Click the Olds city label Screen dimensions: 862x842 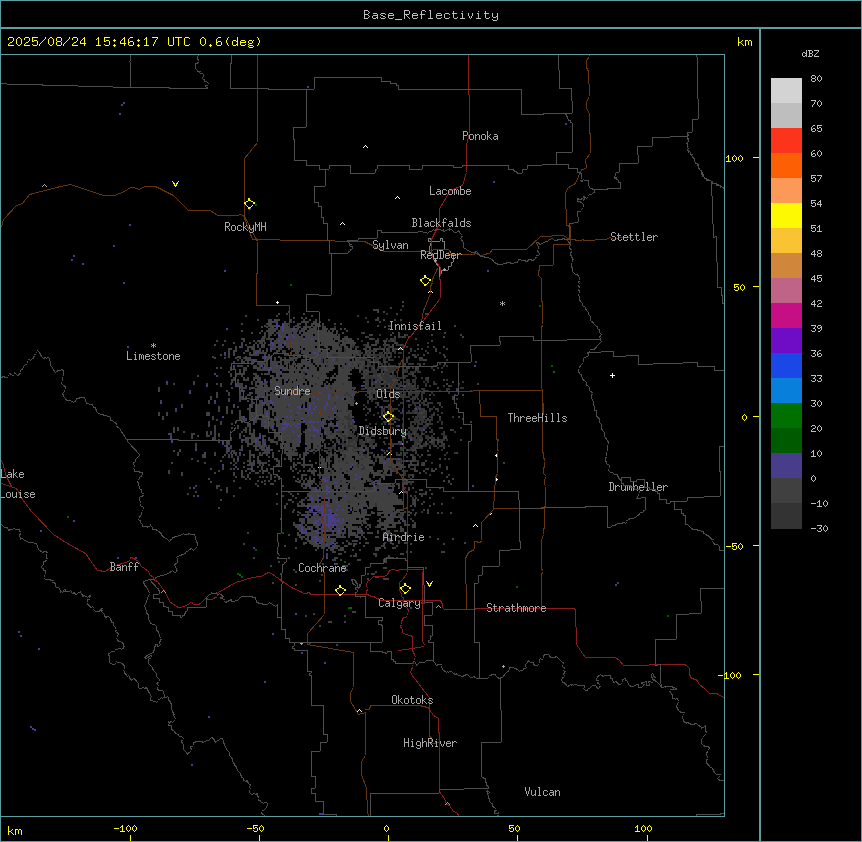click(x=388, y=394)
